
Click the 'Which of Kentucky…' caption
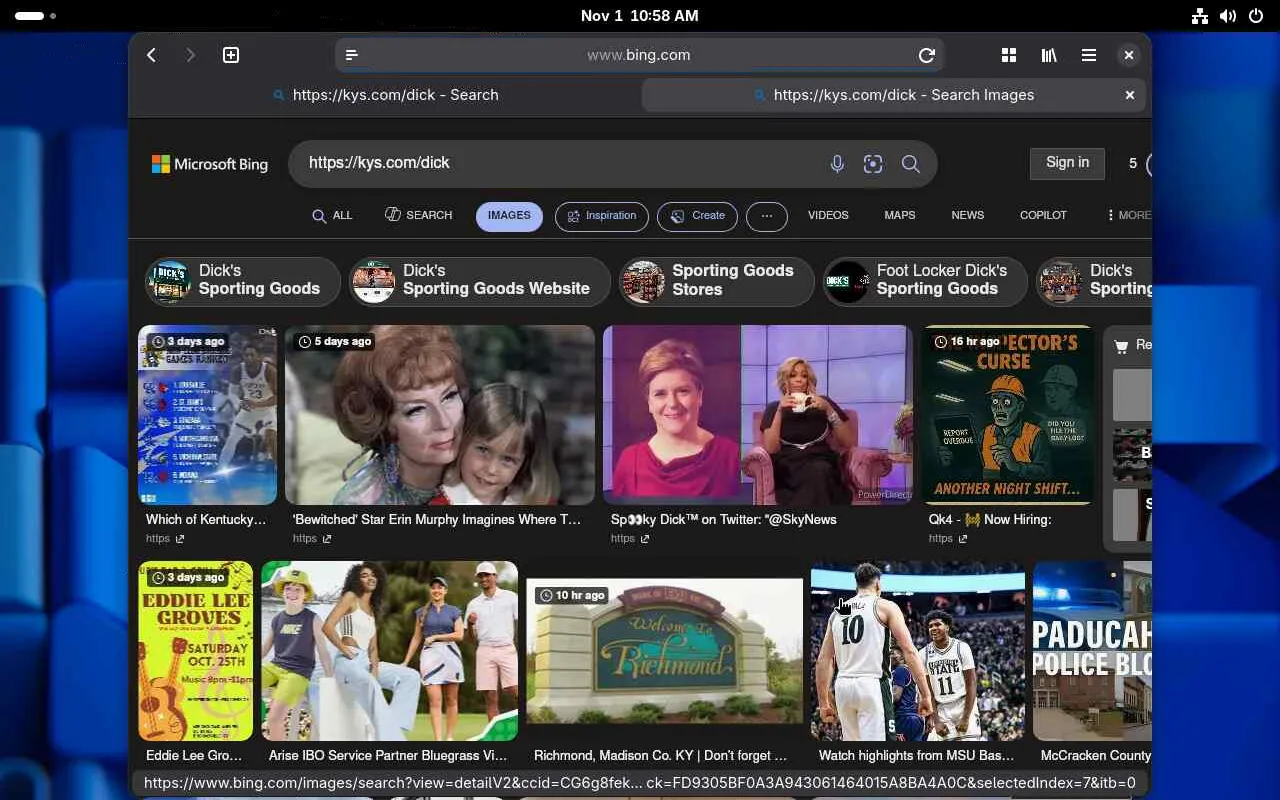(x=206, y=520)
